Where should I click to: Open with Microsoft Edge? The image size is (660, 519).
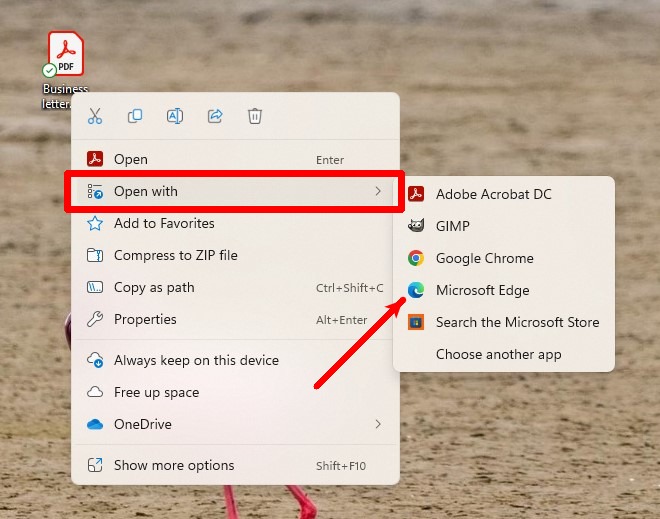pos(504,290)
